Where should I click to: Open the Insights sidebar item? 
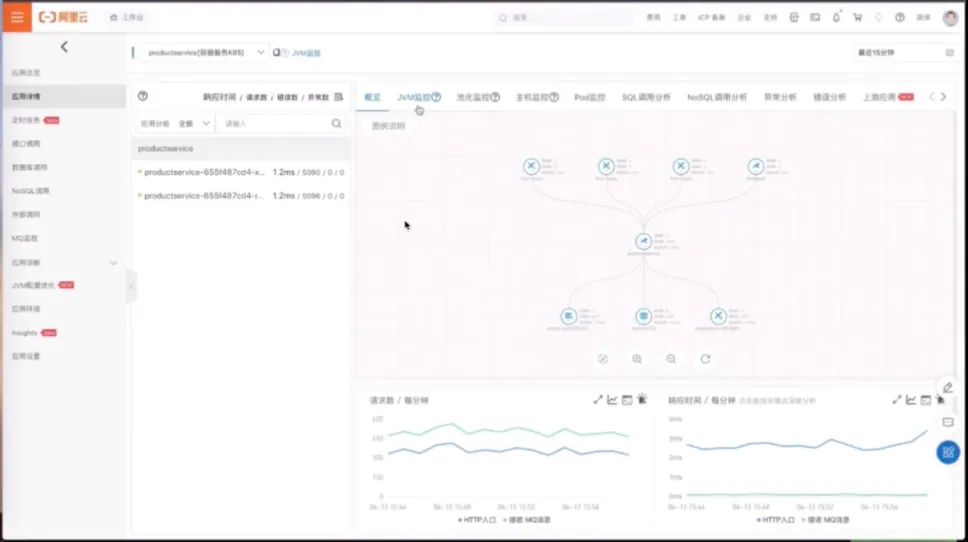(x=25, y=333)
